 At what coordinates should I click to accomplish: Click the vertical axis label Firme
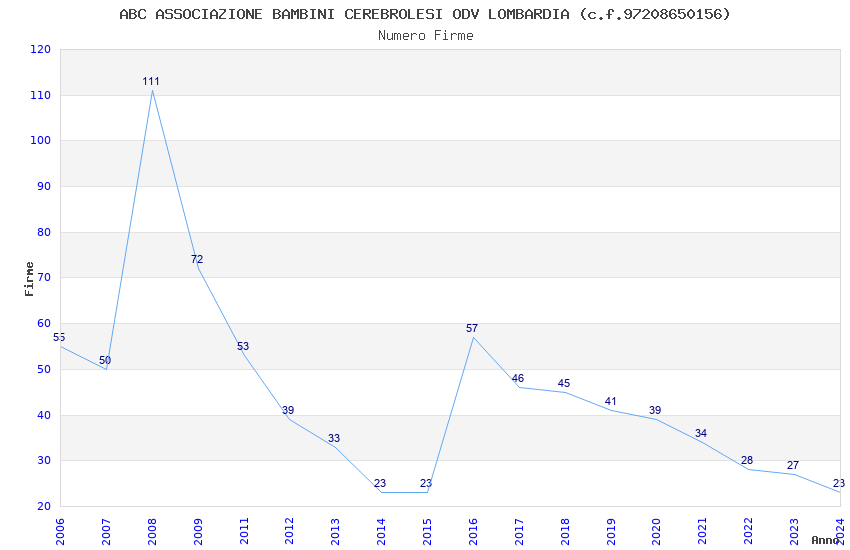(x=29, y=279)
